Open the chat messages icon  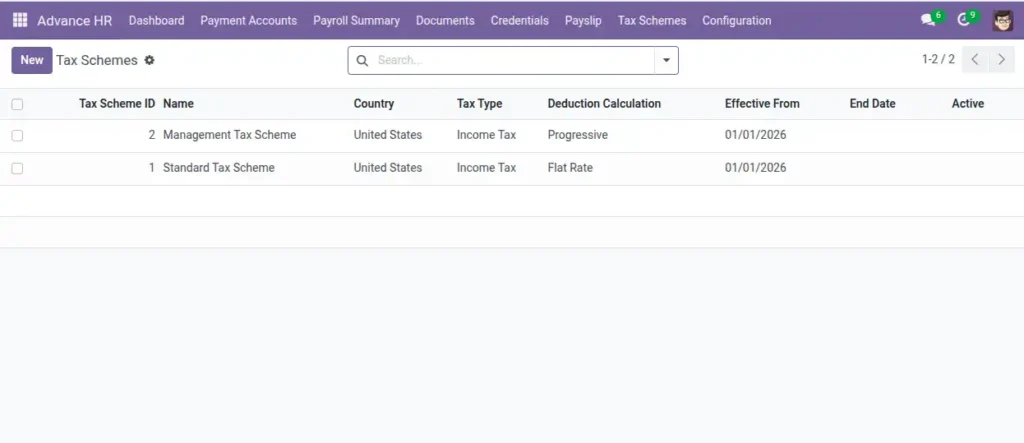coord(928,20)
